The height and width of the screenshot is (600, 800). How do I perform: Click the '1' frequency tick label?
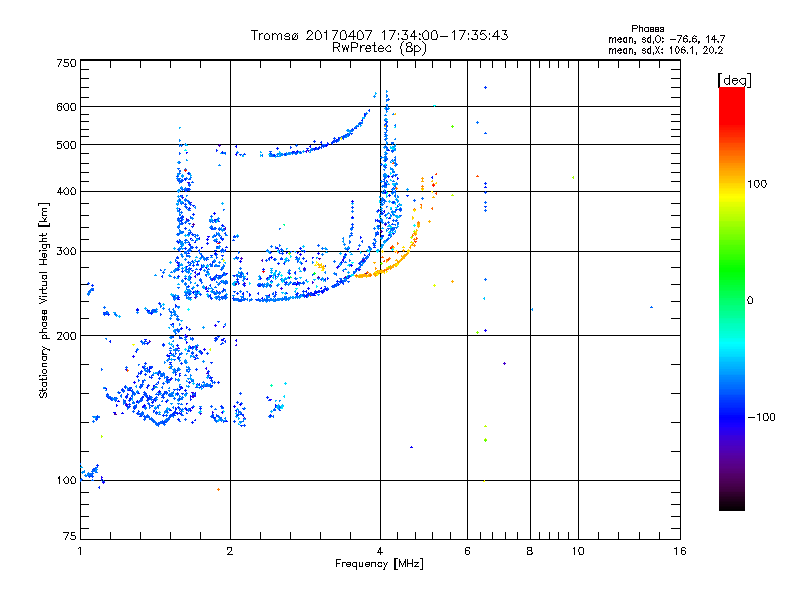[x=80, y=551]
